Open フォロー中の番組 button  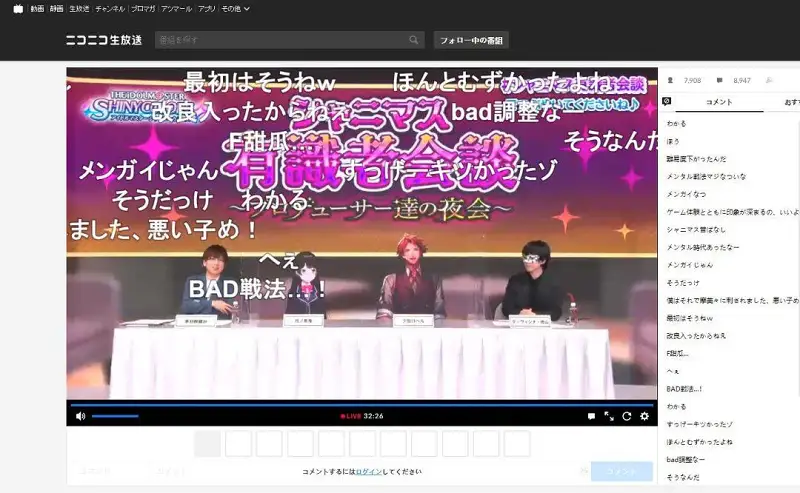click(471, 40)
